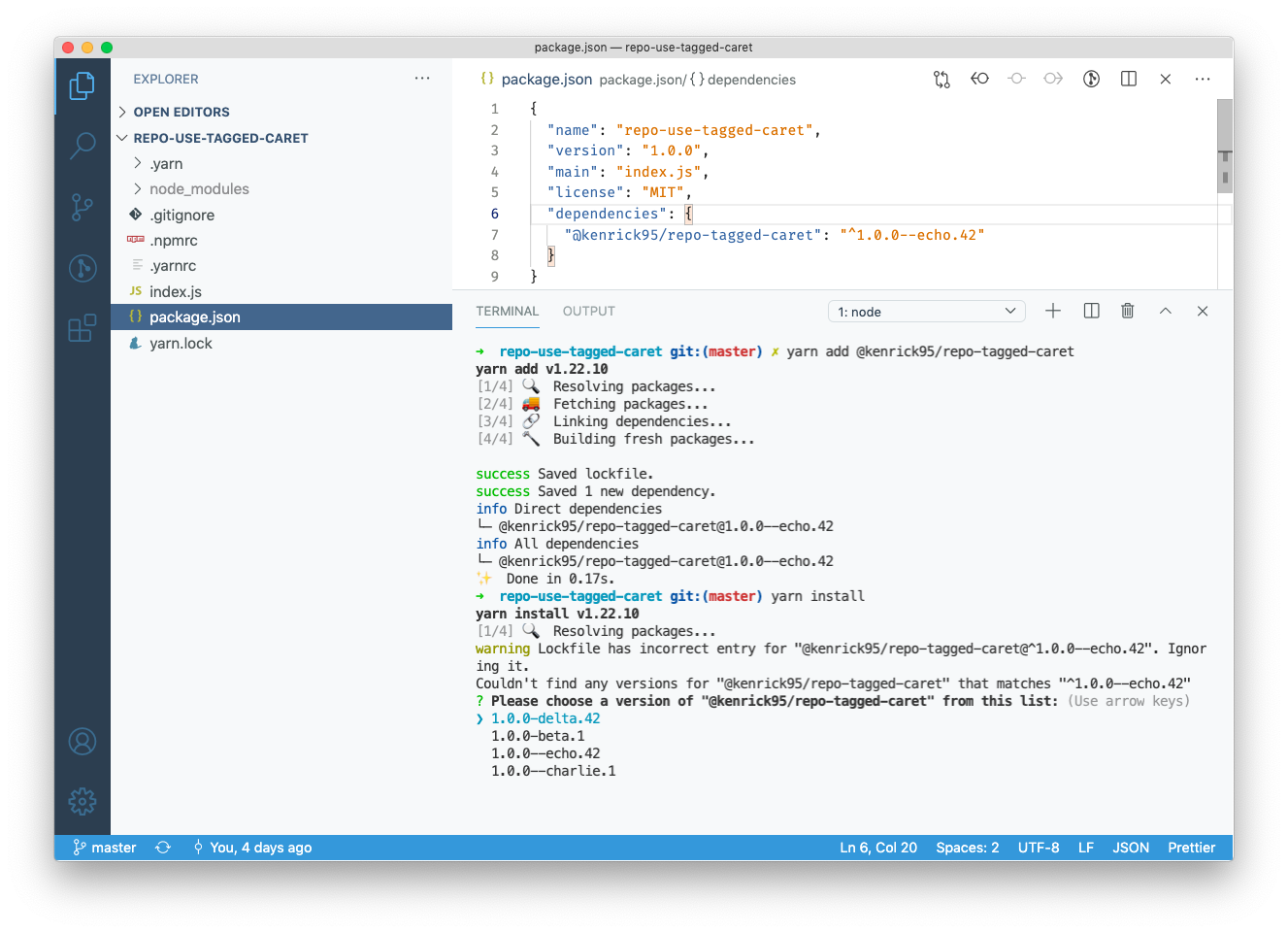Maximize the terminal panel with the chevron
Screen dimensions: 1288x933
click(x=1165, y=310)
